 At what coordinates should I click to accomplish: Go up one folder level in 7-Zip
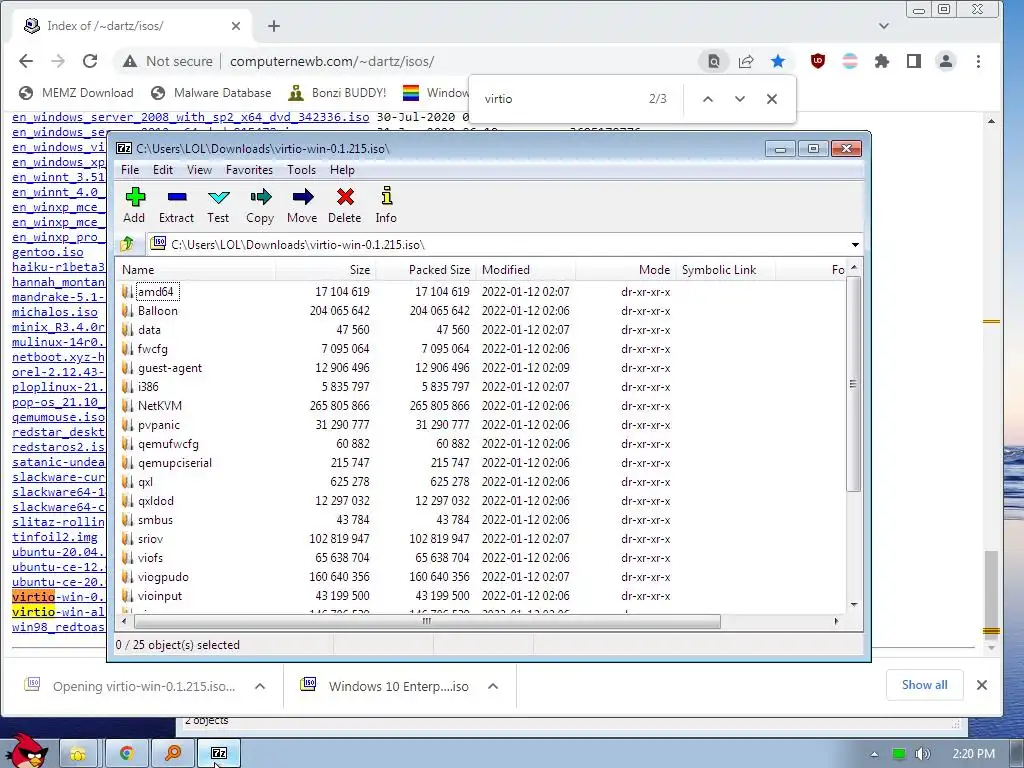coord(127,244)
